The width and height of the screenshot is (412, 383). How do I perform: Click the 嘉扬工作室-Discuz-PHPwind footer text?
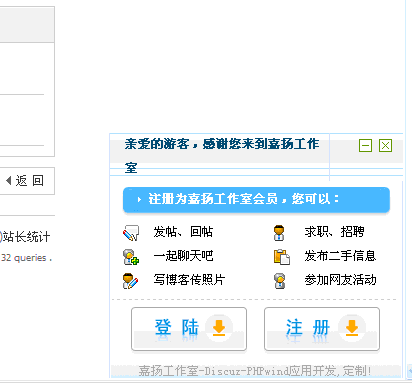coord(255,371)
